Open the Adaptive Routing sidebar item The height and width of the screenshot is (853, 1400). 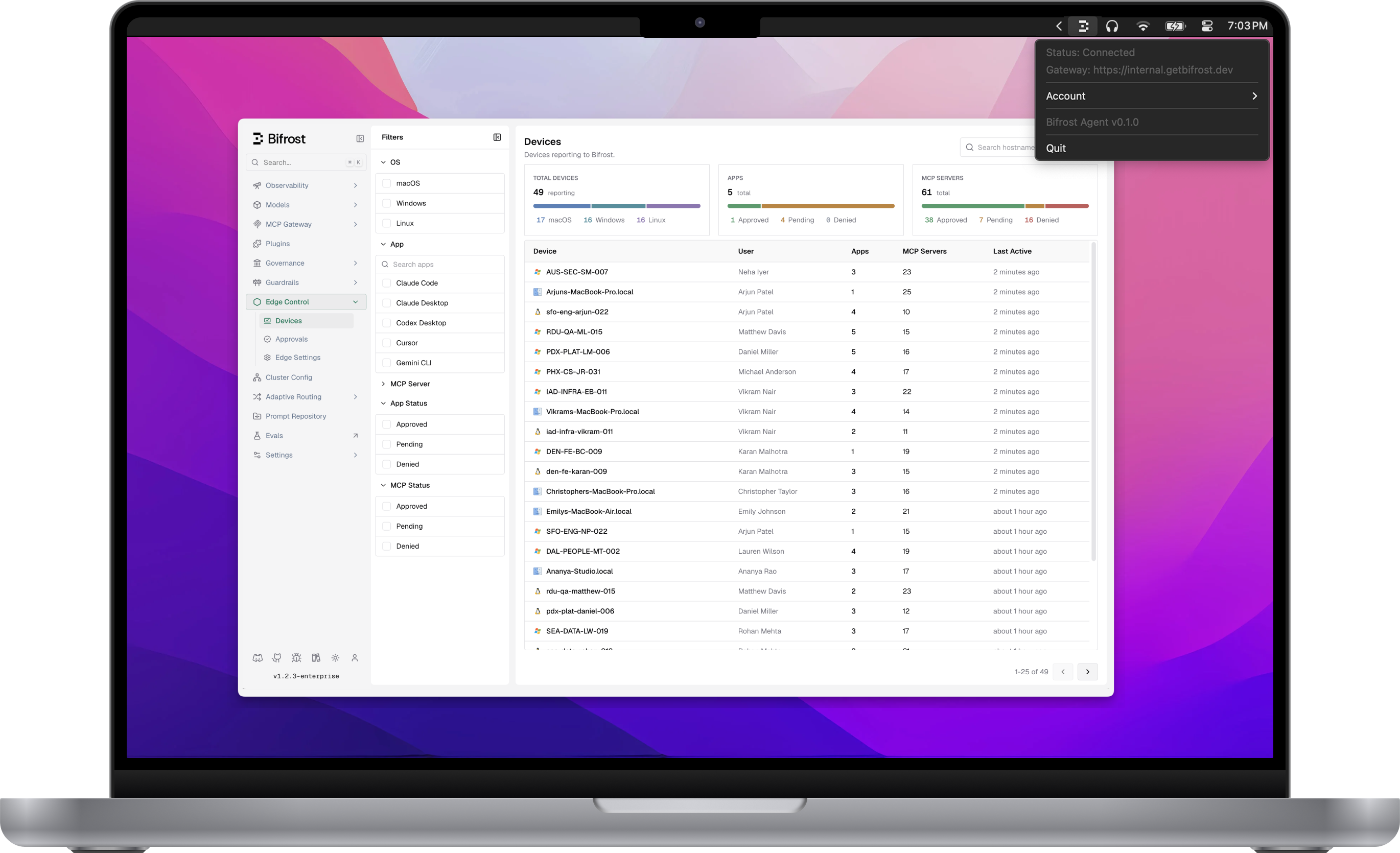tap(306, 397)
